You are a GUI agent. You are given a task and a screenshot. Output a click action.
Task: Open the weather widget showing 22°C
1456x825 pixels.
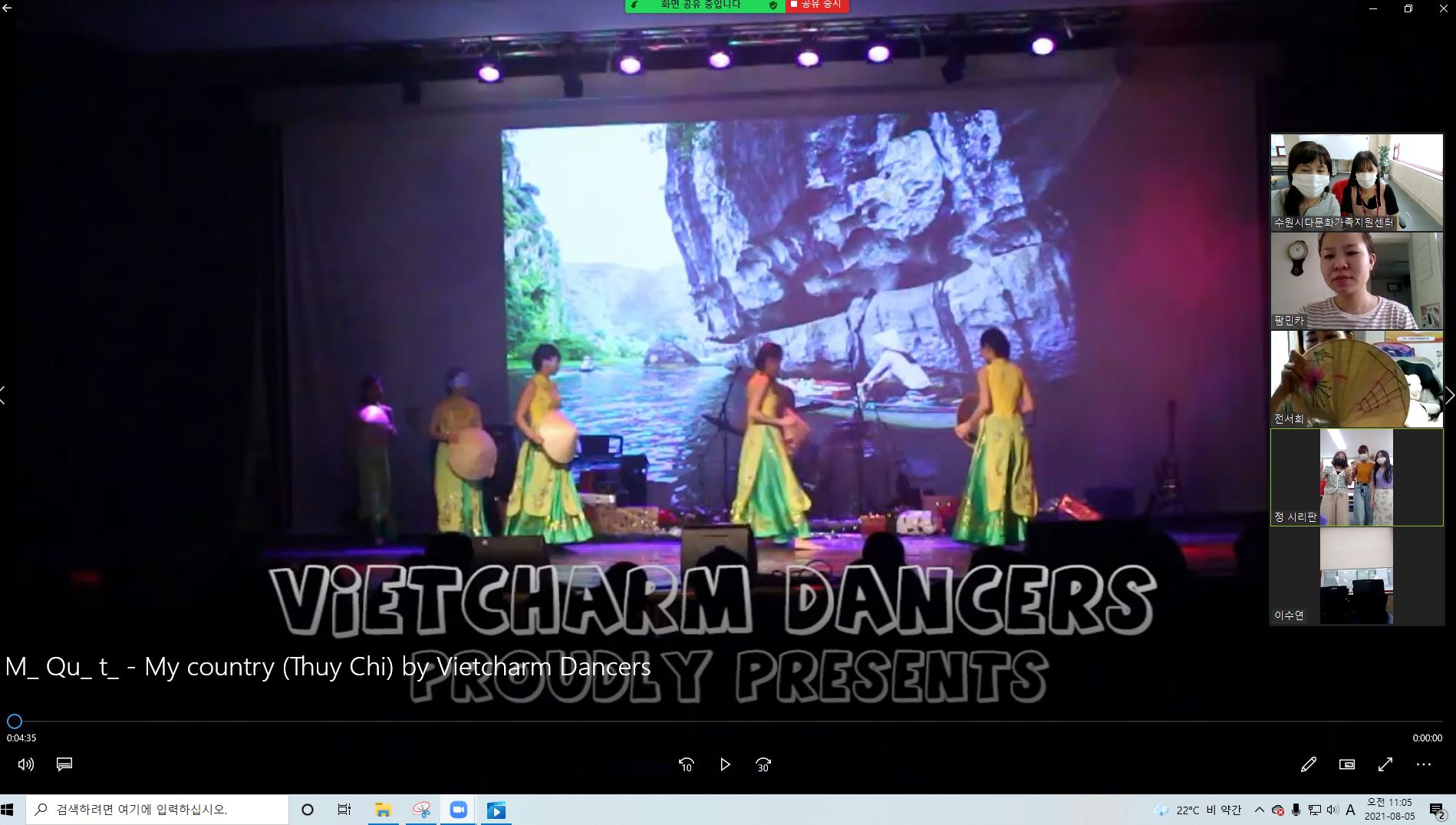pyautogui.click(x=1197, y=810)
